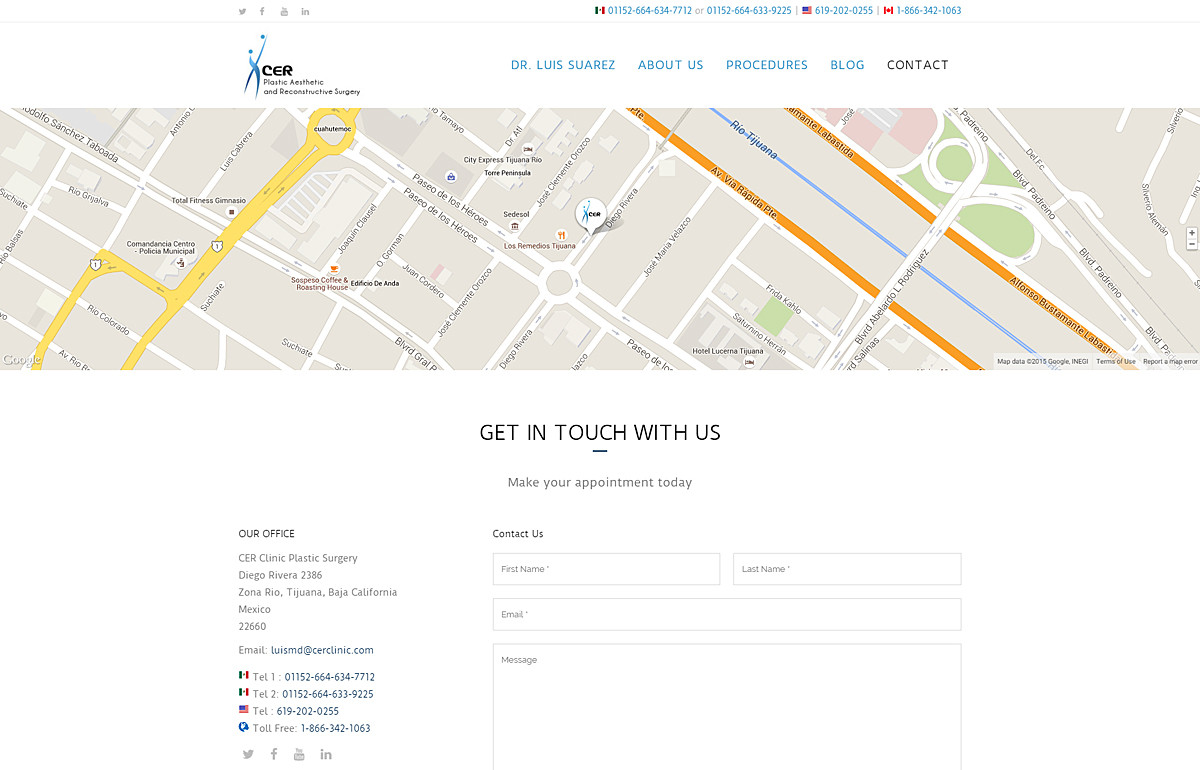The image size is (1200, 770).
Task: Open the LinkedIn icon in top bar
Action: point(305,11)
